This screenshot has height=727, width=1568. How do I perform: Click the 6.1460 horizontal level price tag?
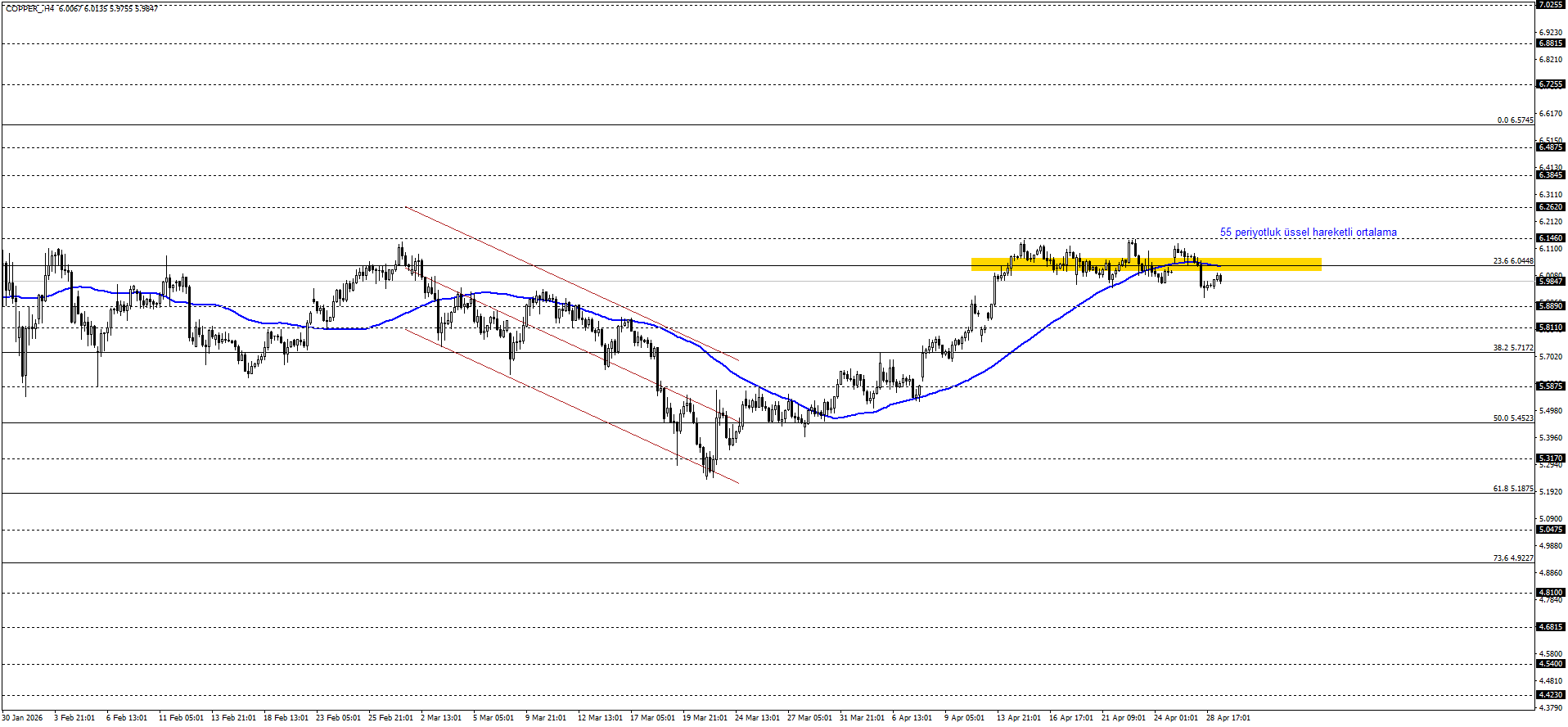tap(1550, 238)
